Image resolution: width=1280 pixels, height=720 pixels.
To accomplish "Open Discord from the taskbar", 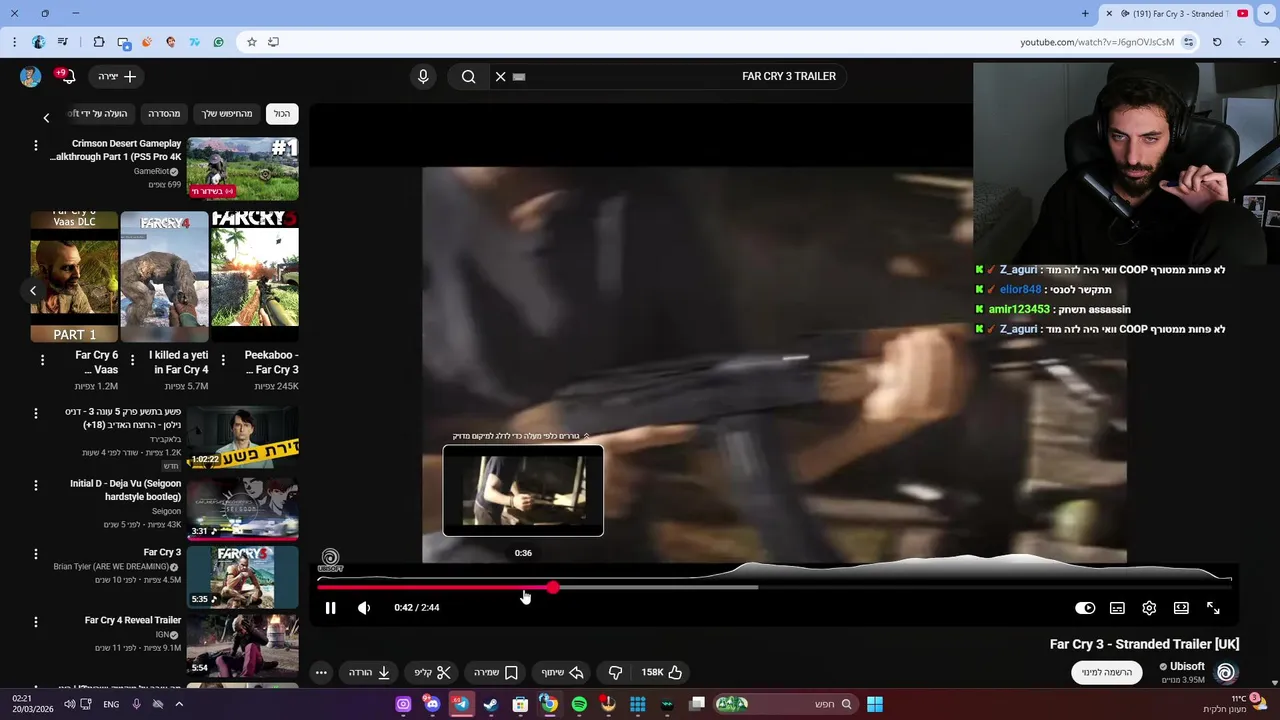I will tap(432, 704).
